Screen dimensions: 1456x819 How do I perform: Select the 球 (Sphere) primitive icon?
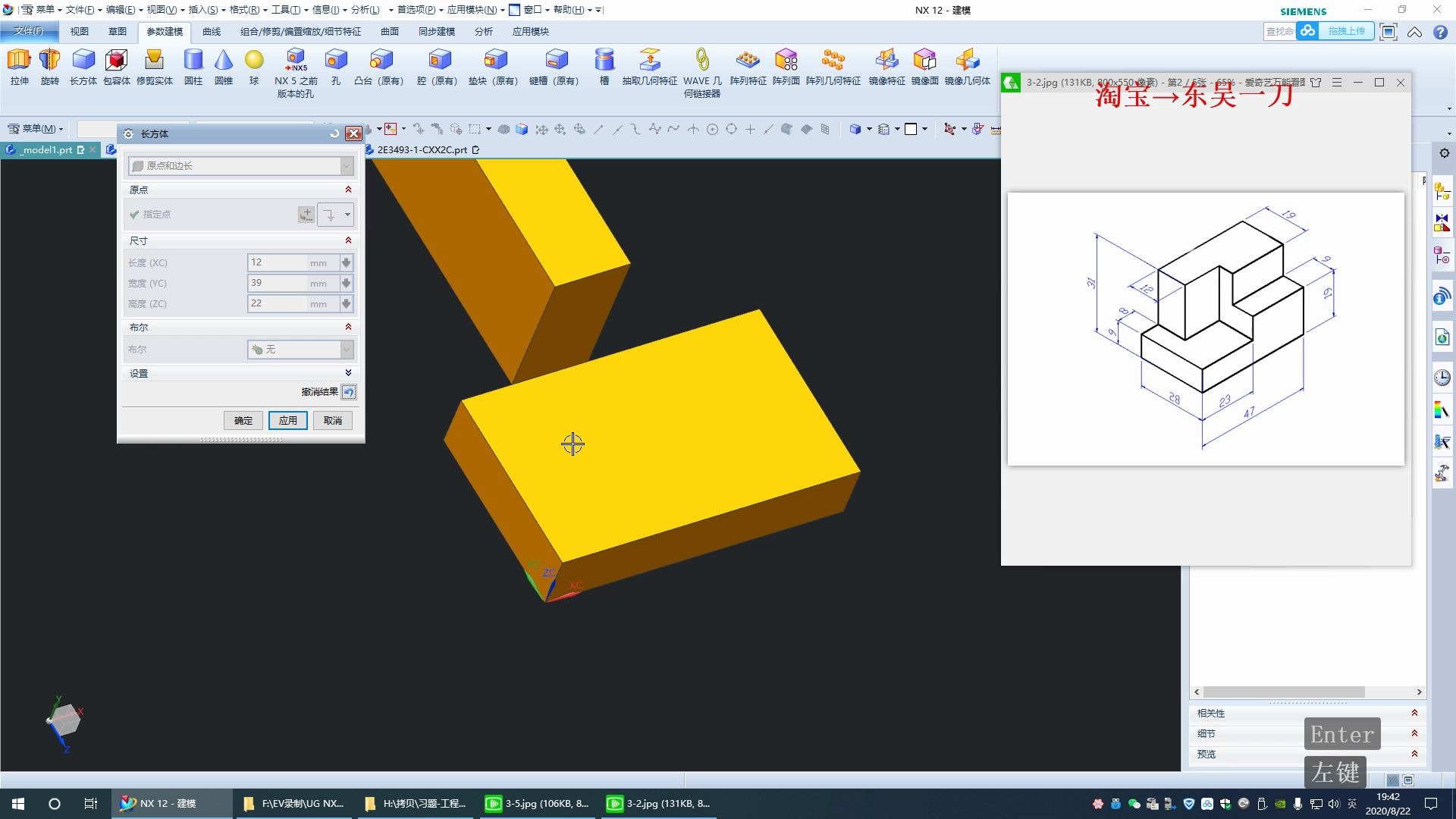coord(254,61)
